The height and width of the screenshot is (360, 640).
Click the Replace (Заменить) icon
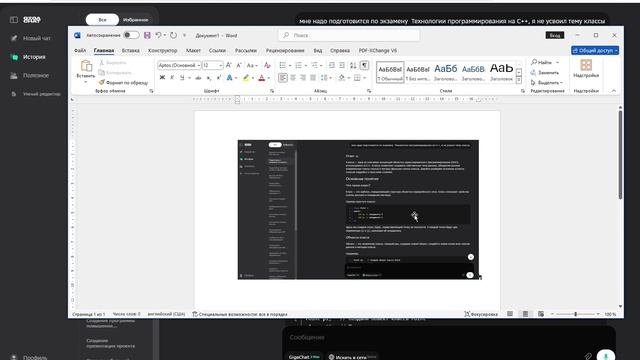click(x=533, y=72)
